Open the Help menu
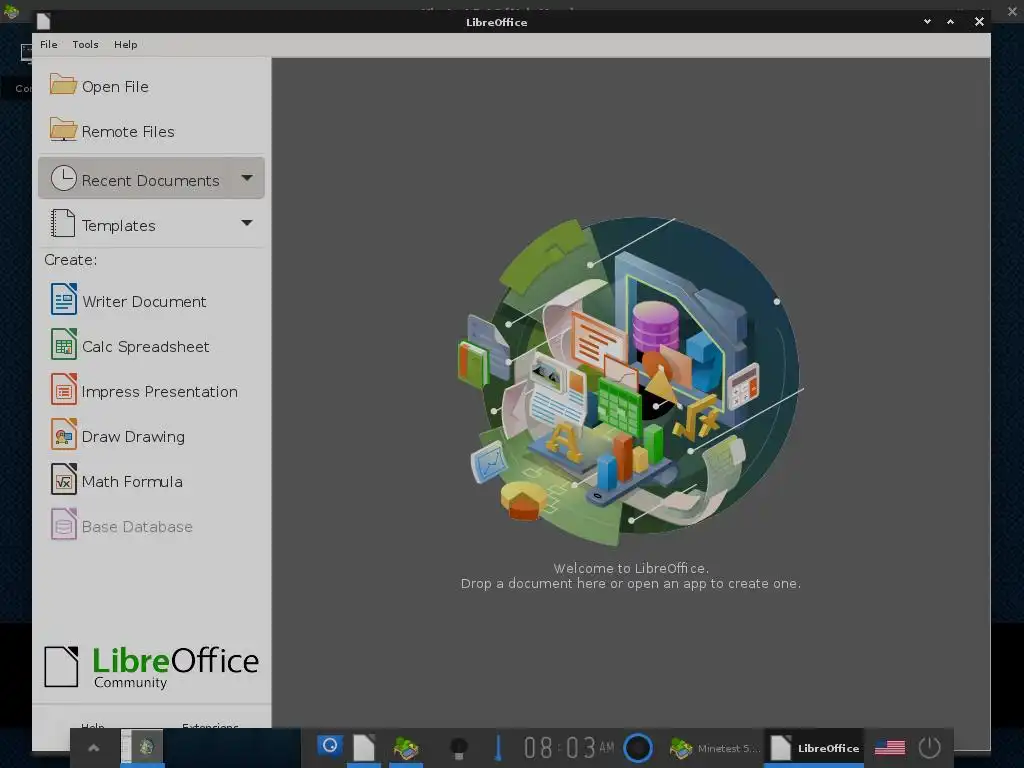The image size is (1024, 768). tap(125, 44)
